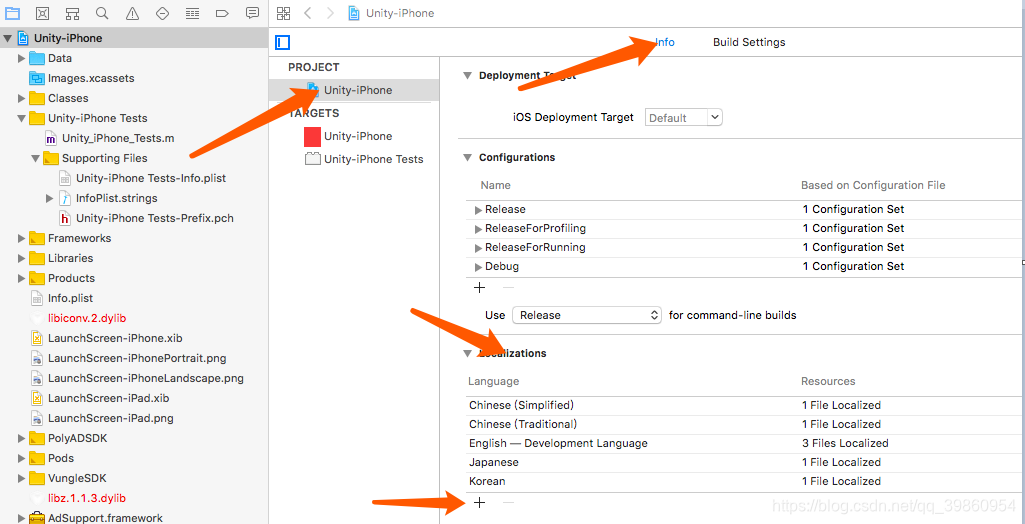Select the missing libiconv.2.dylib file
The height and width of the screenshot is (524, 1025).
[86, 318]
